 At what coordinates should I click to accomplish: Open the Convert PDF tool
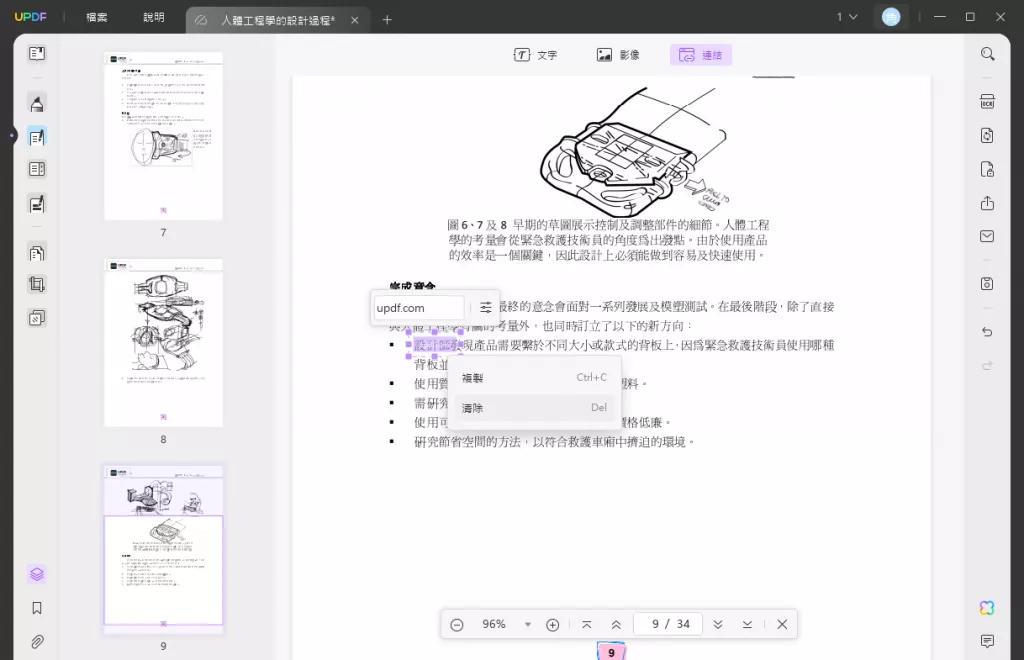(x=987, y=136)
